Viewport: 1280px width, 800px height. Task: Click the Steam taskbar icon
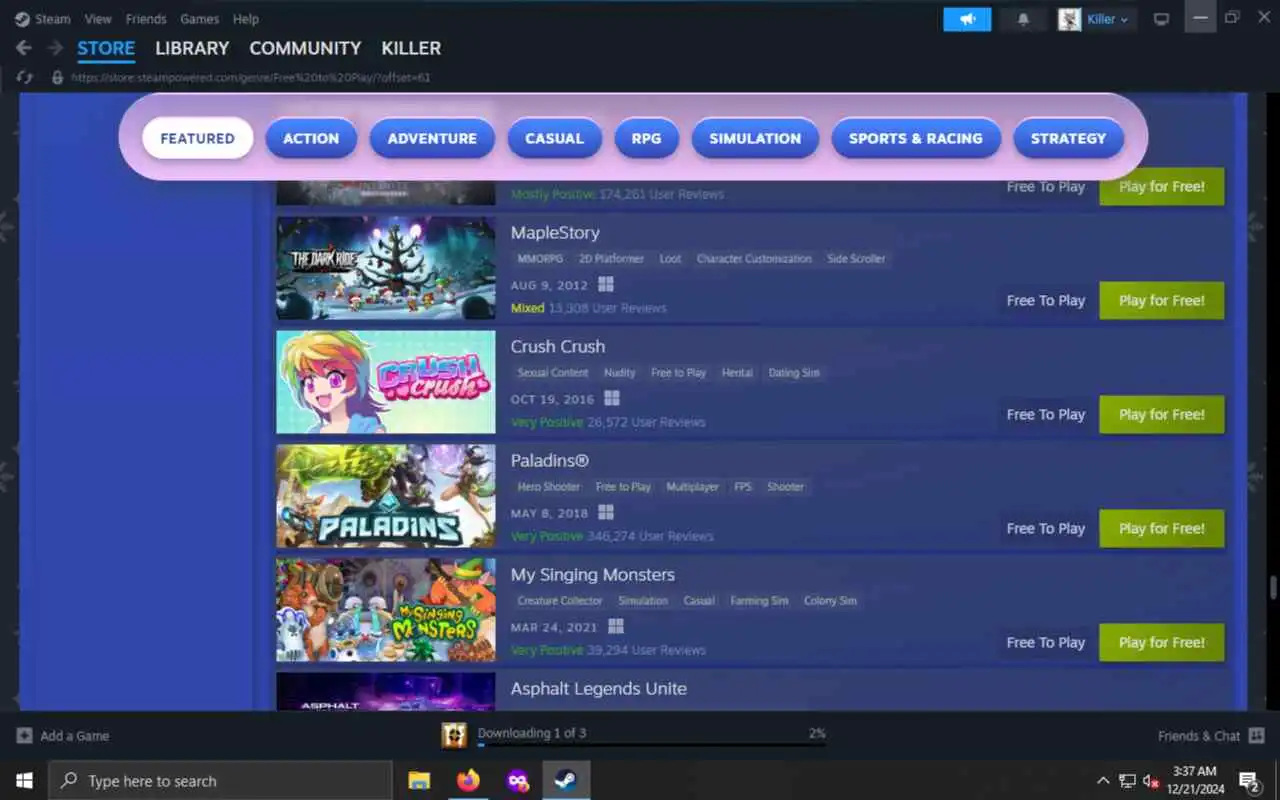coord(566,781)
